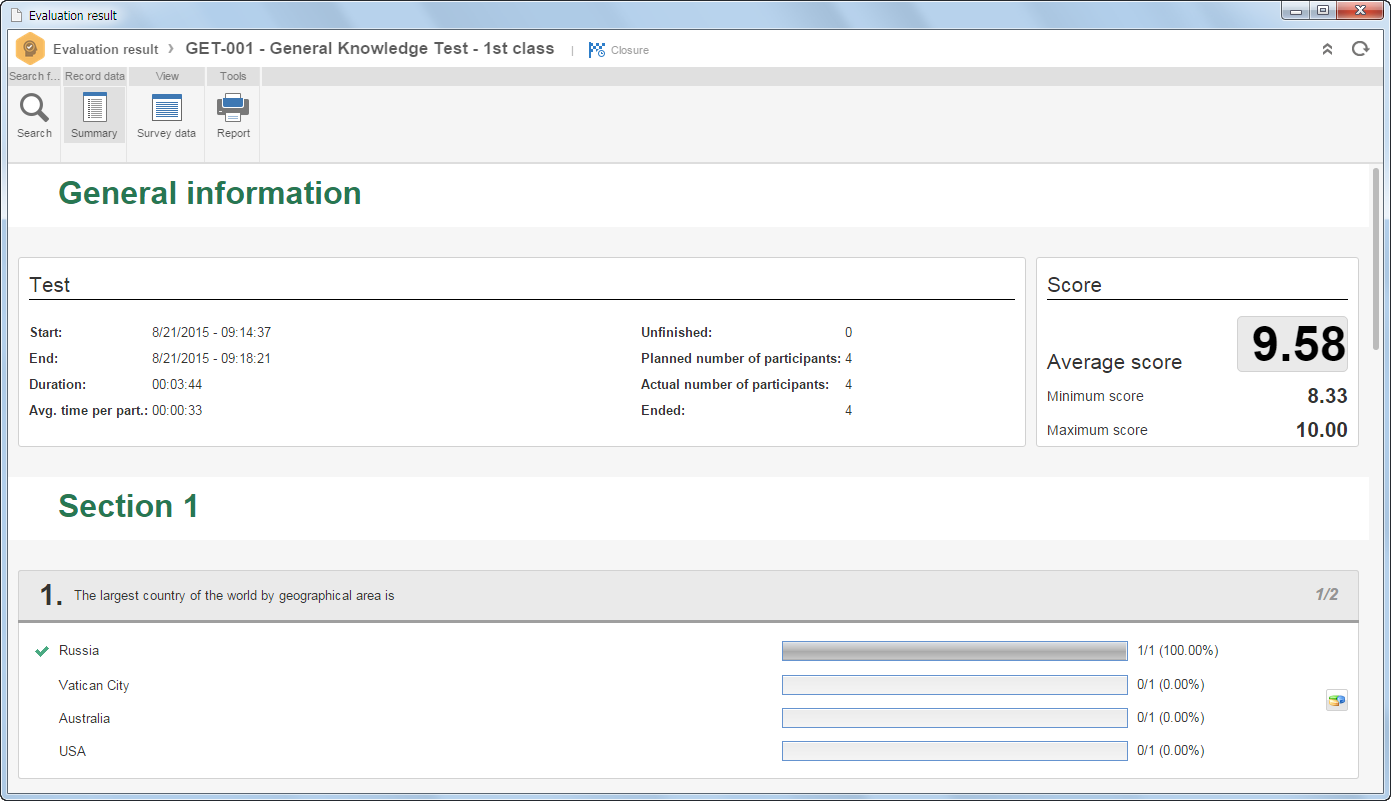Click the Evaluation result hexagon logo
1391x801 pixels.
(30, 48)
